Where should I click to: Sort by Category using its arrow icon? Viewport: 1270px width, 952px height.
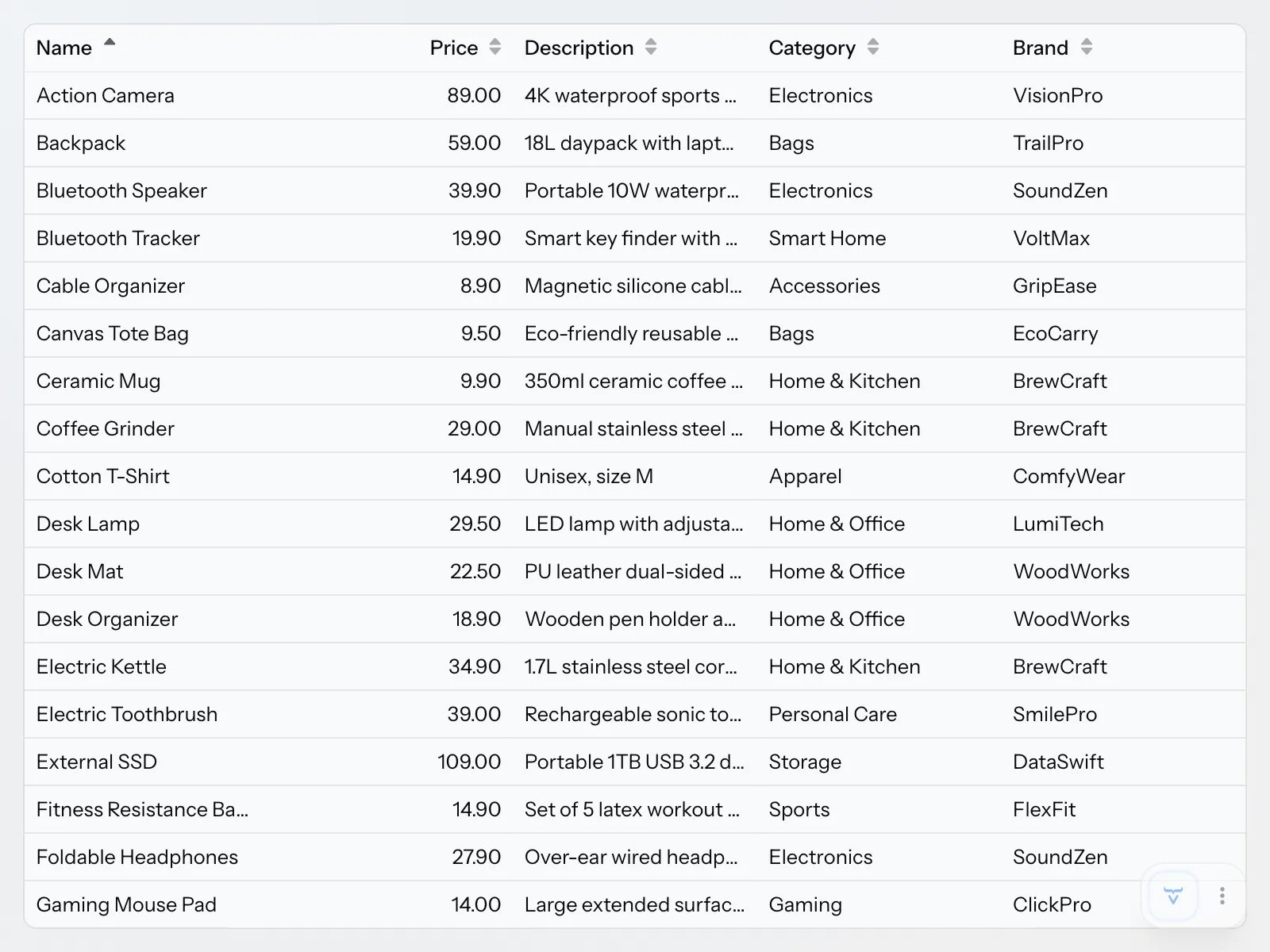point(873,47)
